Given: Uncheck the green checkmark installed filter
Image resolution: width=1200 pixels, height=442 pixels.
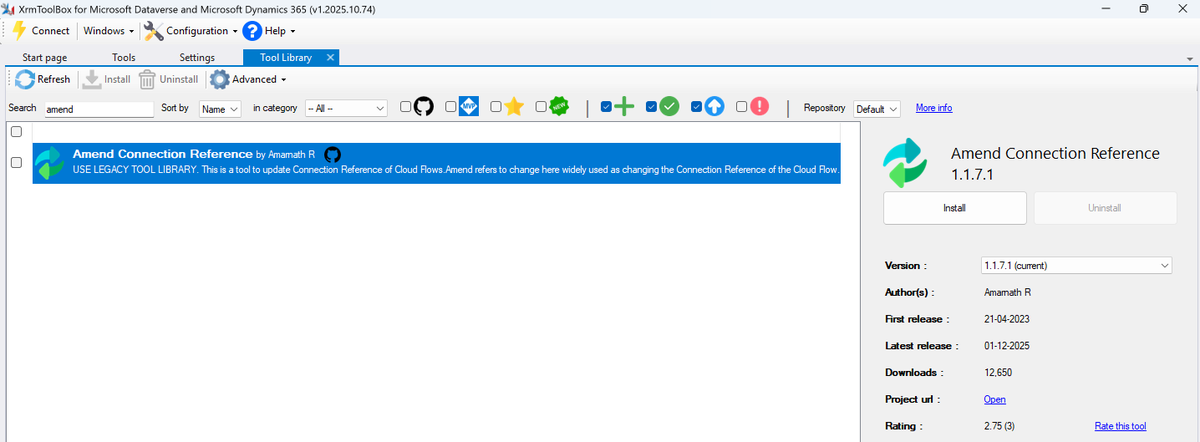Looking at the screenshot, I should [x=652, y=107].
